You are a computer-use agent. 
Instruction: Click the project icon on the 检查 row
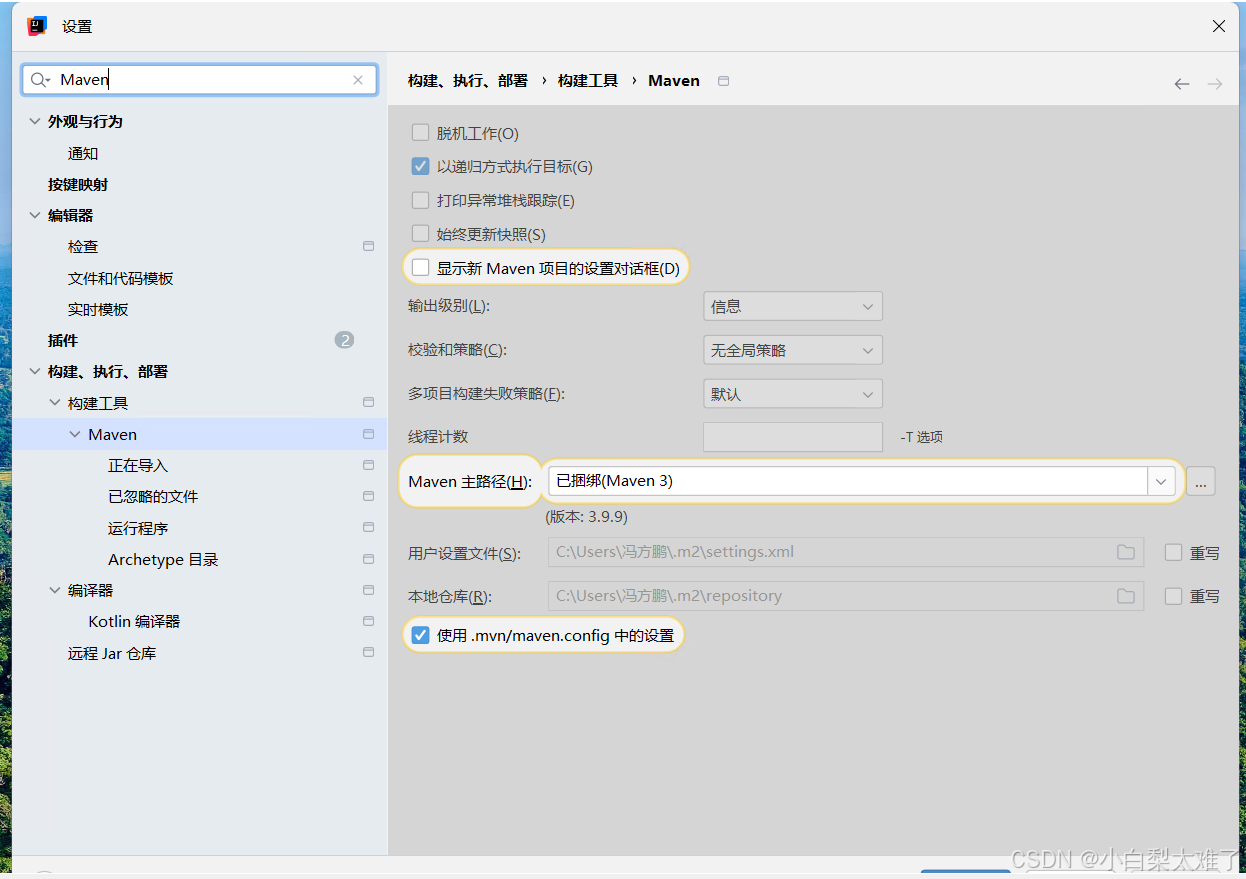[368, 246]
